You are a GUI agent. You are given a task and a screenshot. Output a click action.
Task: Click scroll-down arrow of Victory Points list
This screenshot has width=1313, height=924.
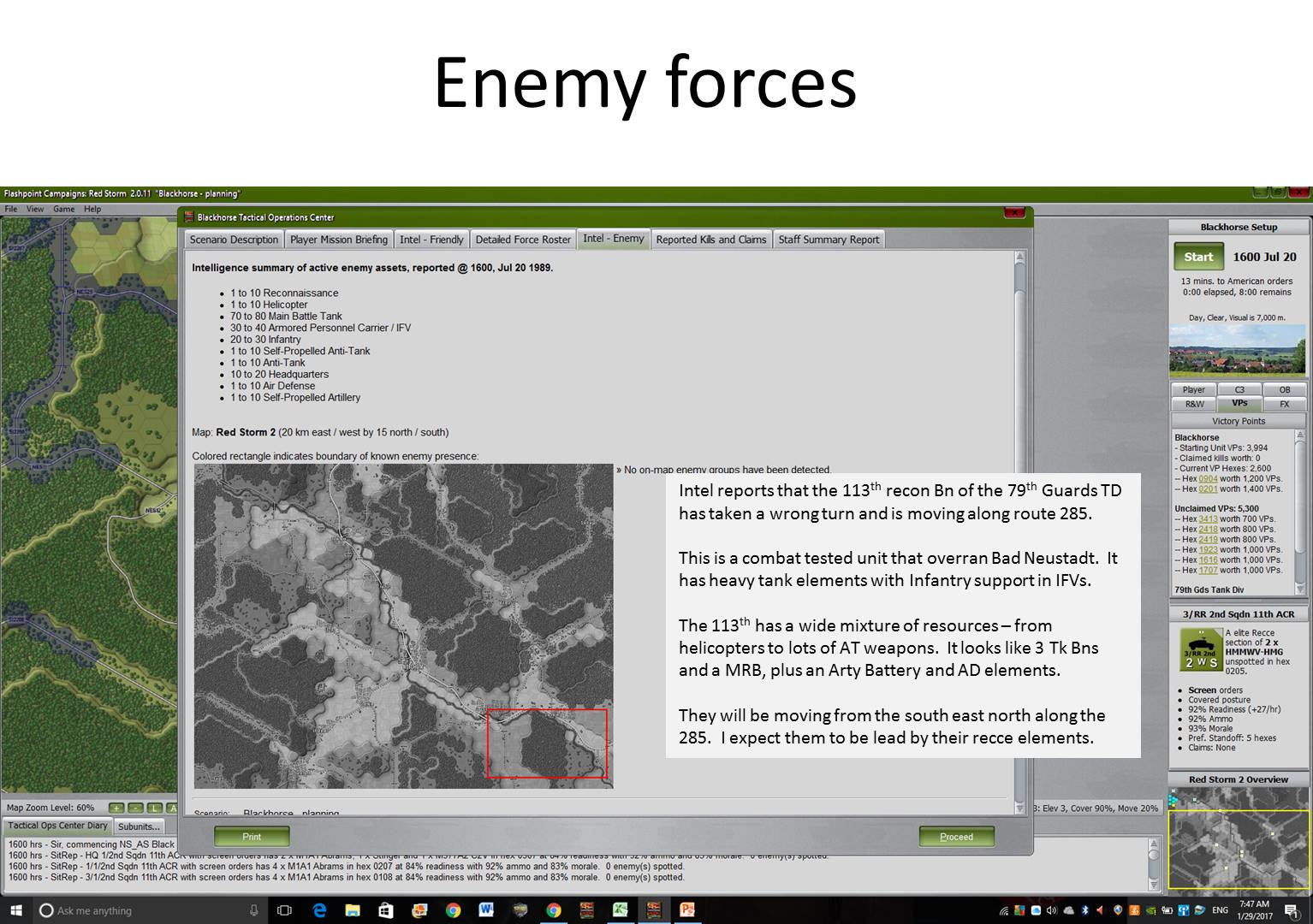click(1300, 589)
